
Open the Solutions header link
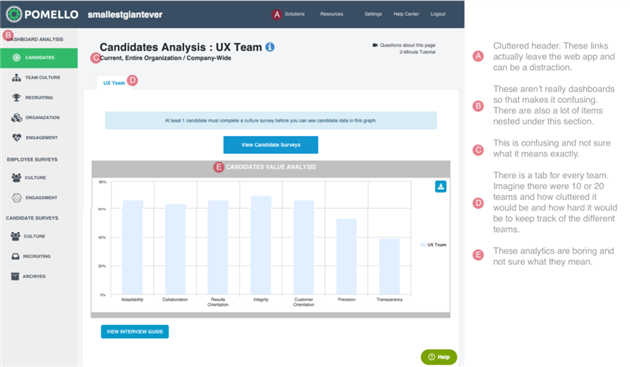[x=295, y=14]
